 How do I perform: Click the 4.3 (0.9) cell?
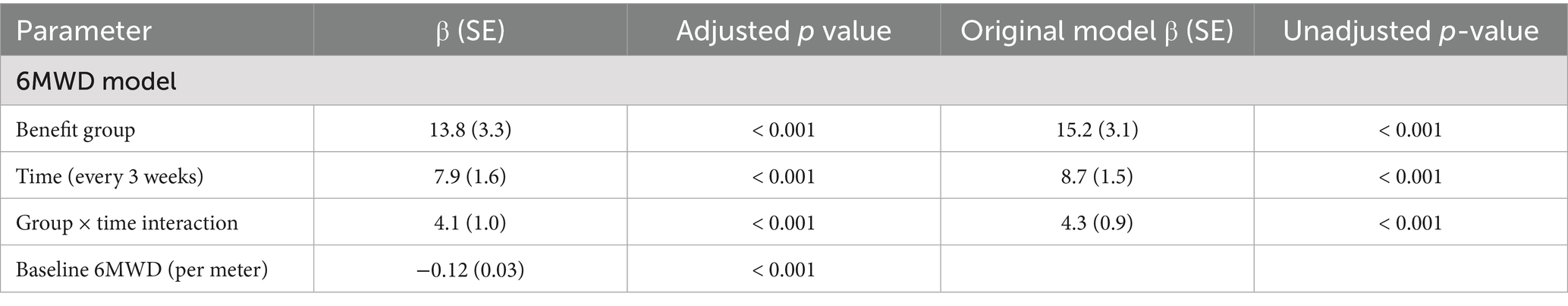point(1097,222)
